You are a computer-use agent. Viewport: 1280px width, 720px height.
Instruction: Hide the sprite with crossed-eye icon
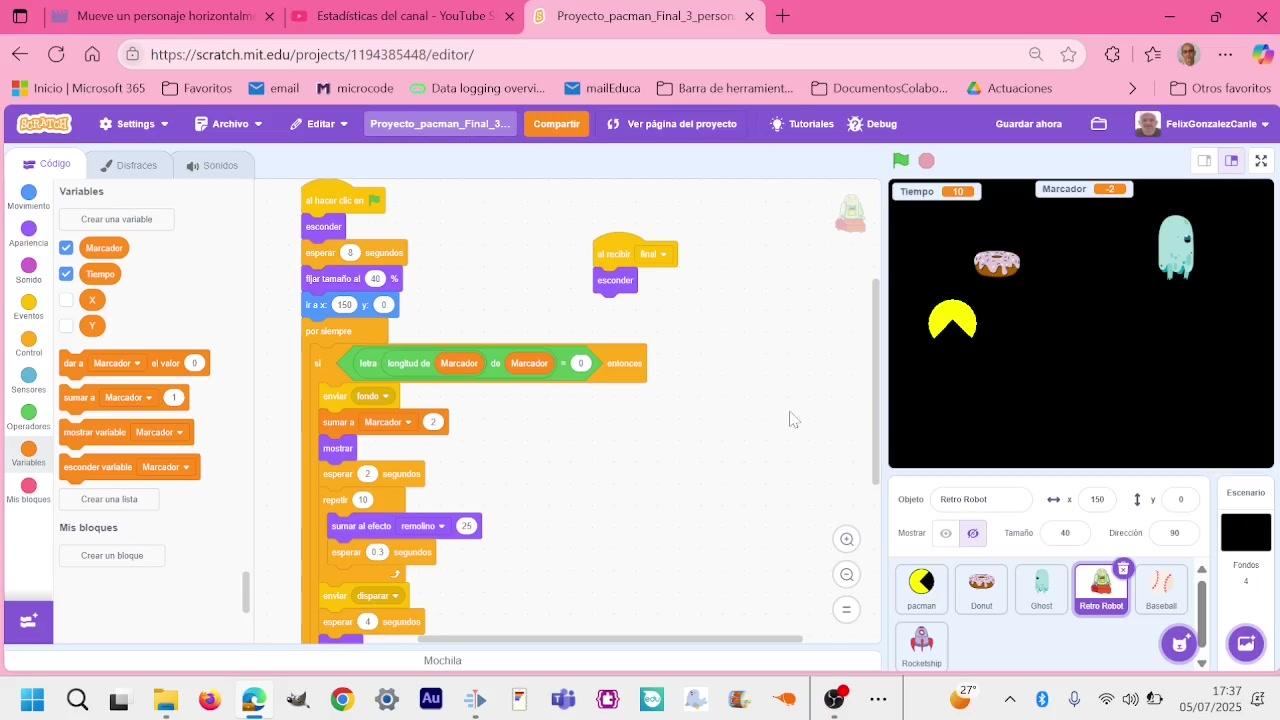973,533
